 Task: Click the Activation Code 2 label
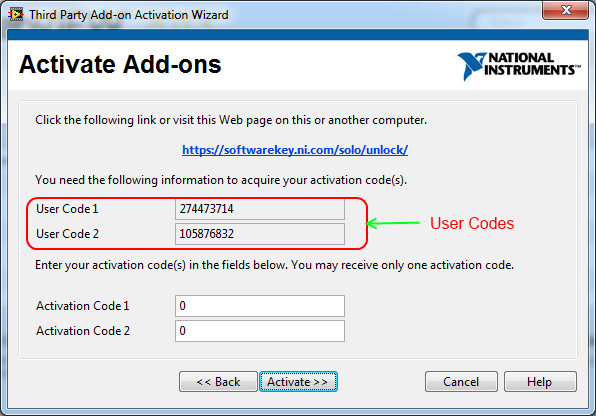(x=83, y=331)
